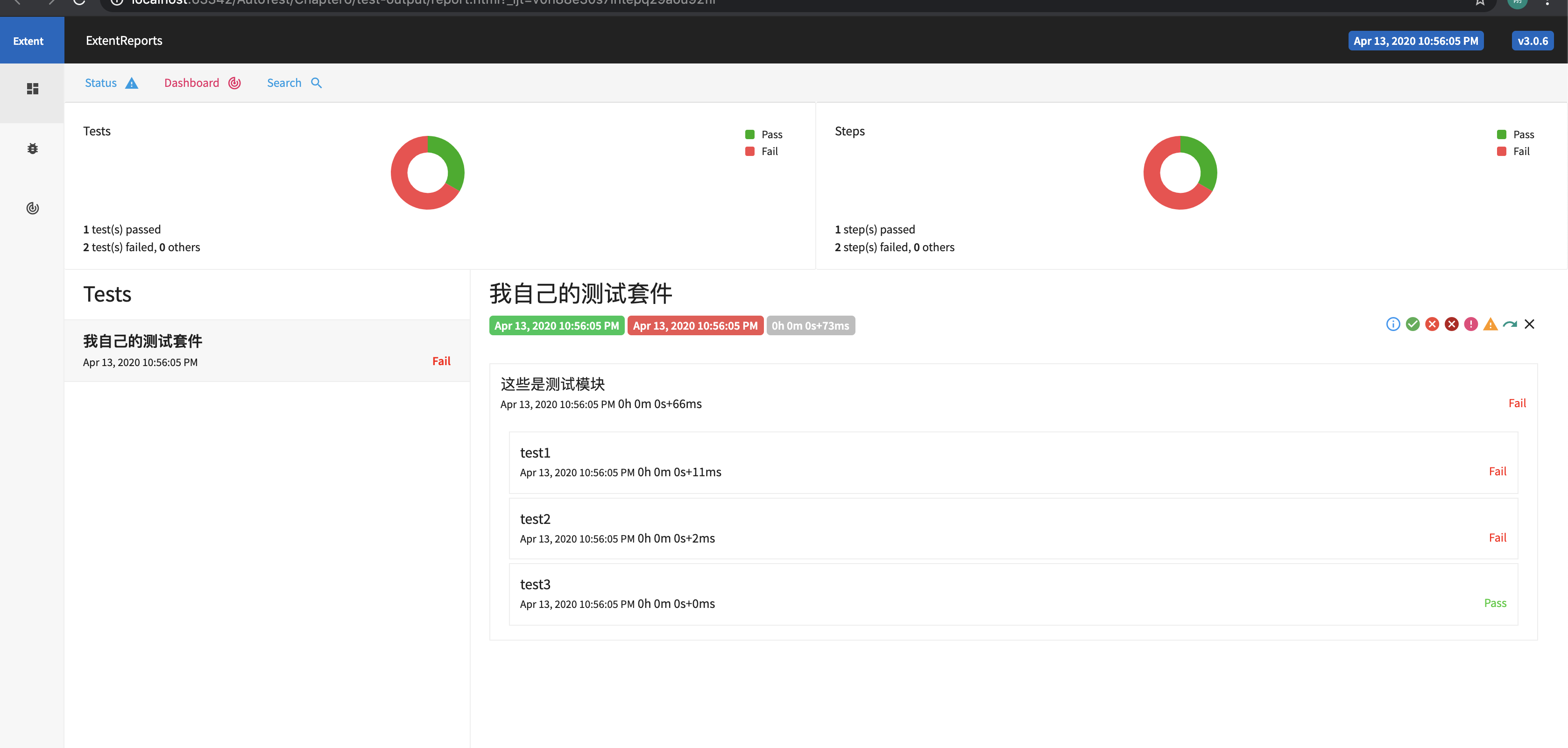Open the bug Exceptions view in sidebar
This screenshot has width=1568, height=748.
(32, 148)
